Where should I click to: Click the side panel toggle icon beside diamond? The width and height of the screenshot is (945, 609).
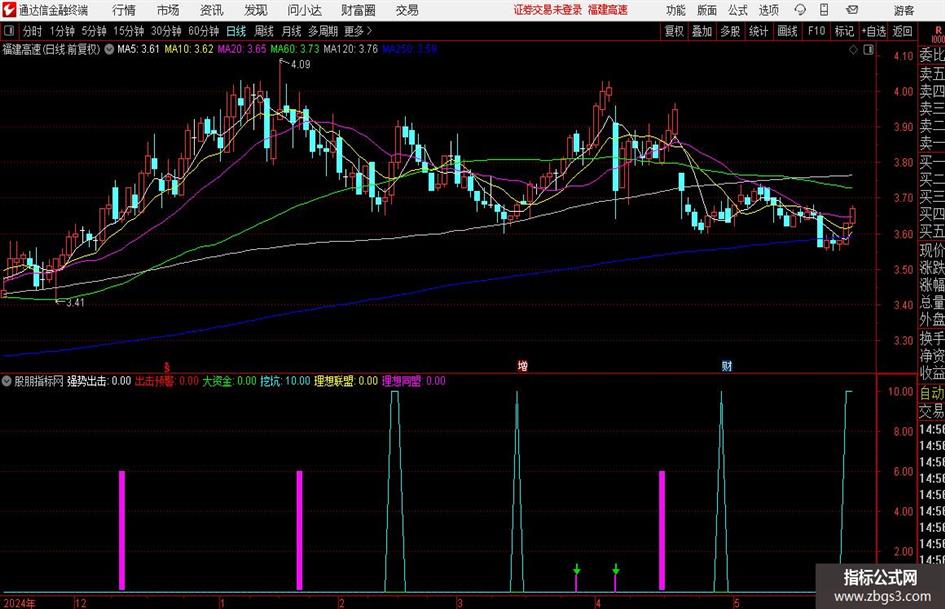868,50
